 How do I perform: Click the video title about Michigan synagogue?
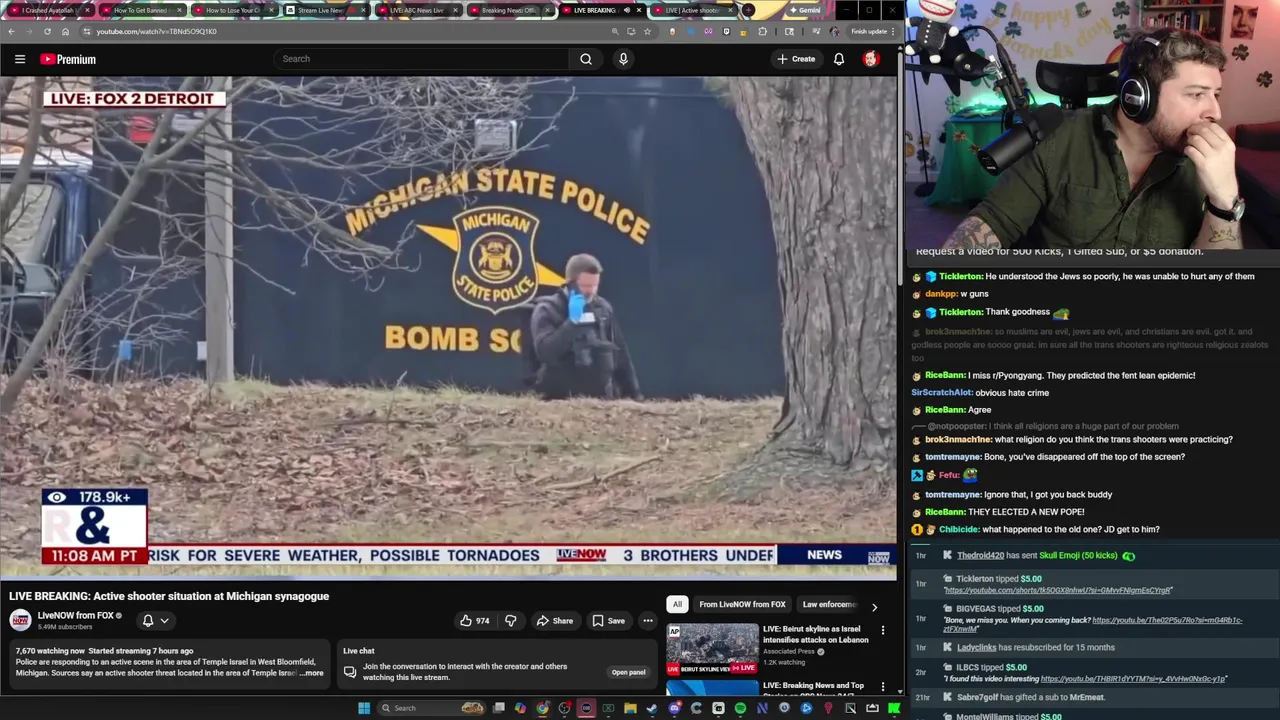(x=169, y=596)
